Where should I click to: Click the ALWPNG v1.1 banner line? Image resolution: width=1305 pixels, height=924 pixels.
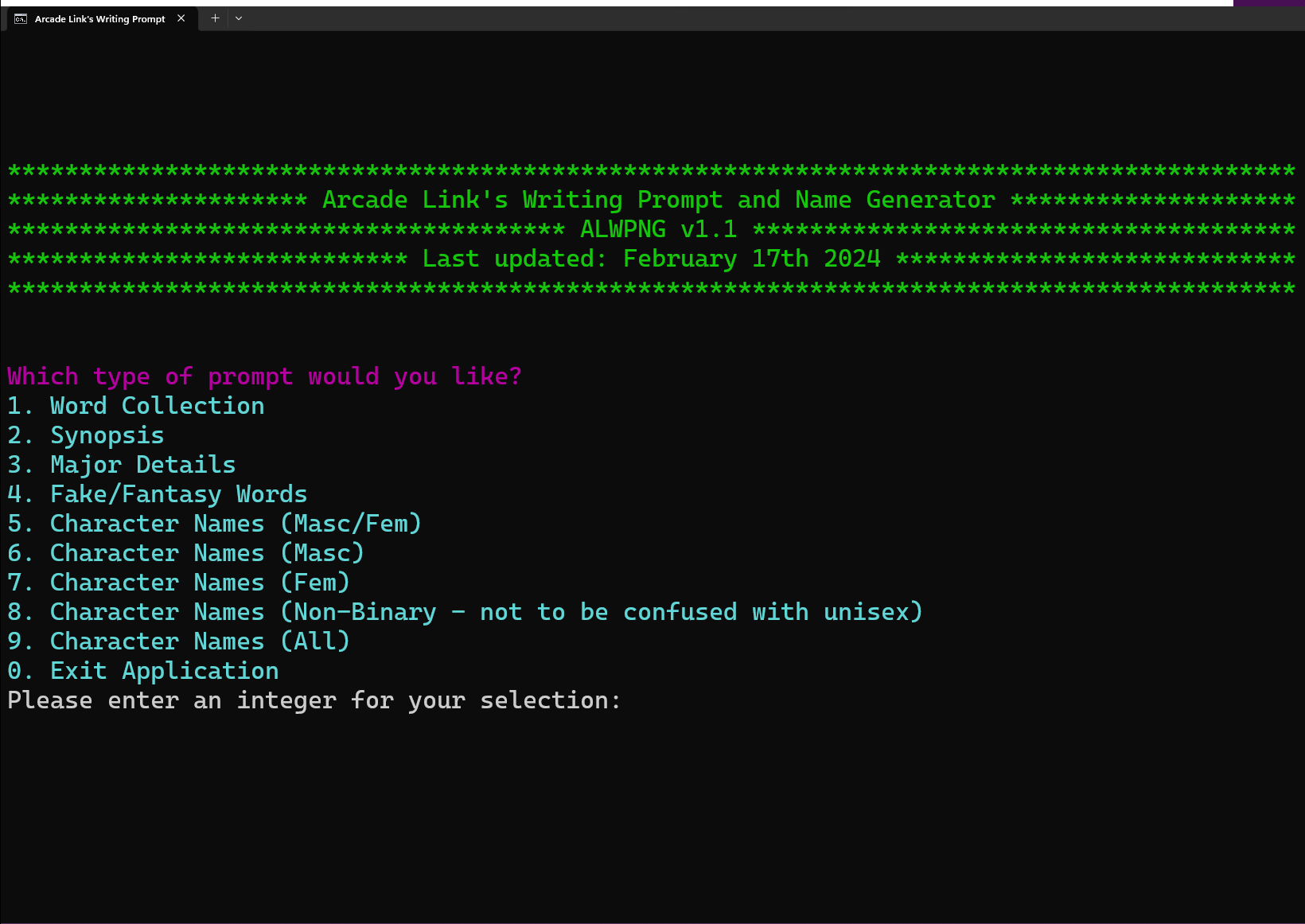tap(657, 228)
